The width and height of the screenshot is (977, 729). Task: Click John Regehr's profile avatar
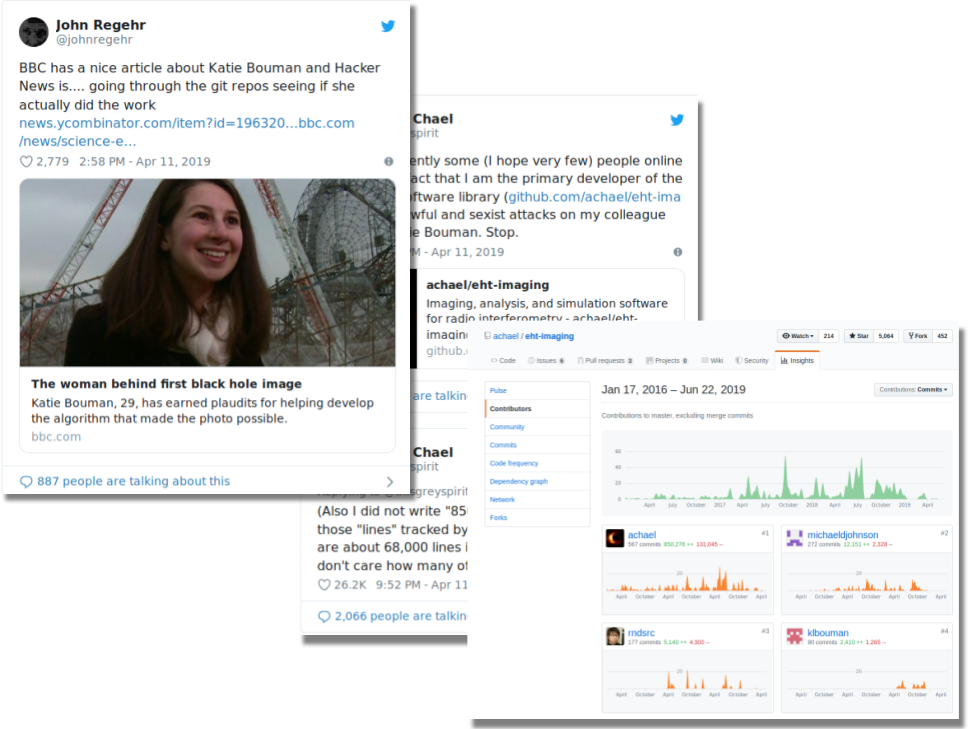34,31
